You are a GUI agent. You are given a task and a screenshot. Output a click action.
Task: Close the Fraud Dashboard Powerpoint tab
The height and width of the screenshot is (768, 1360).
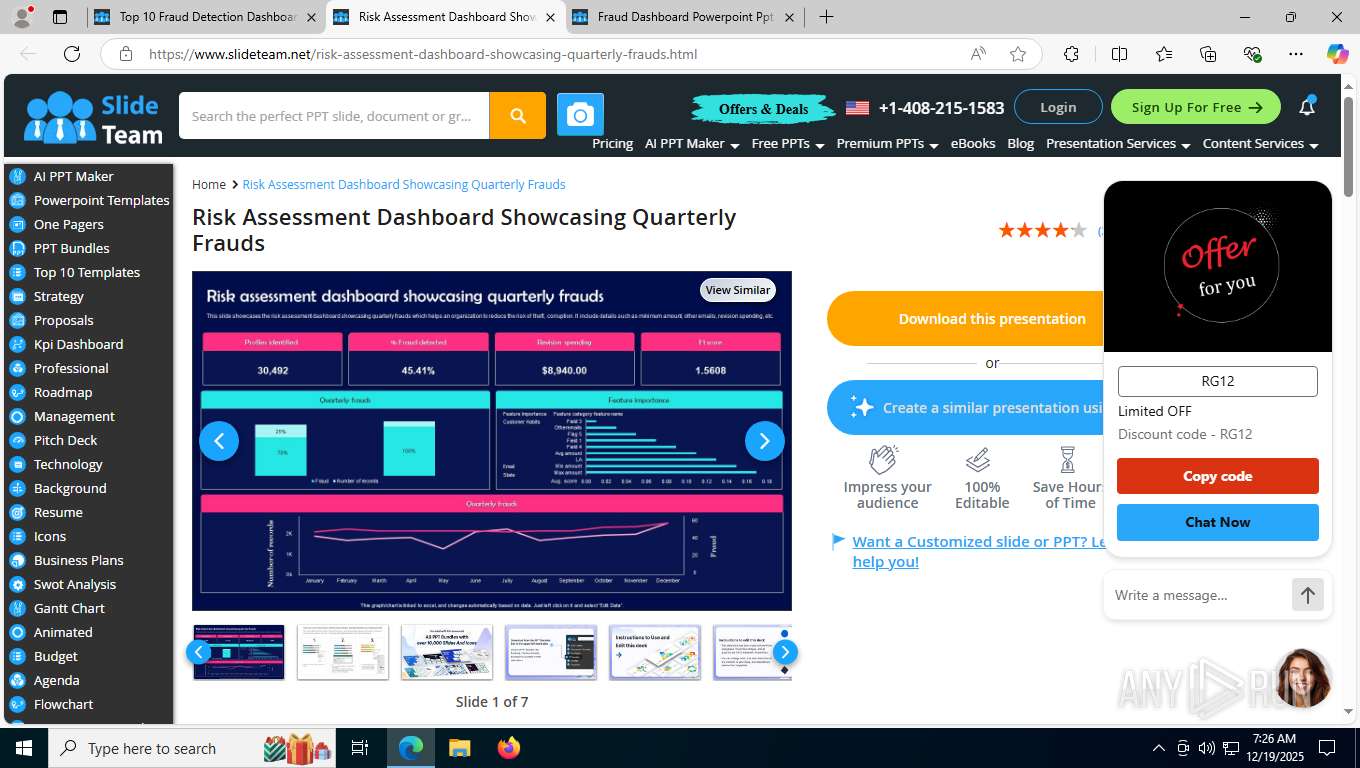(790, 17)
